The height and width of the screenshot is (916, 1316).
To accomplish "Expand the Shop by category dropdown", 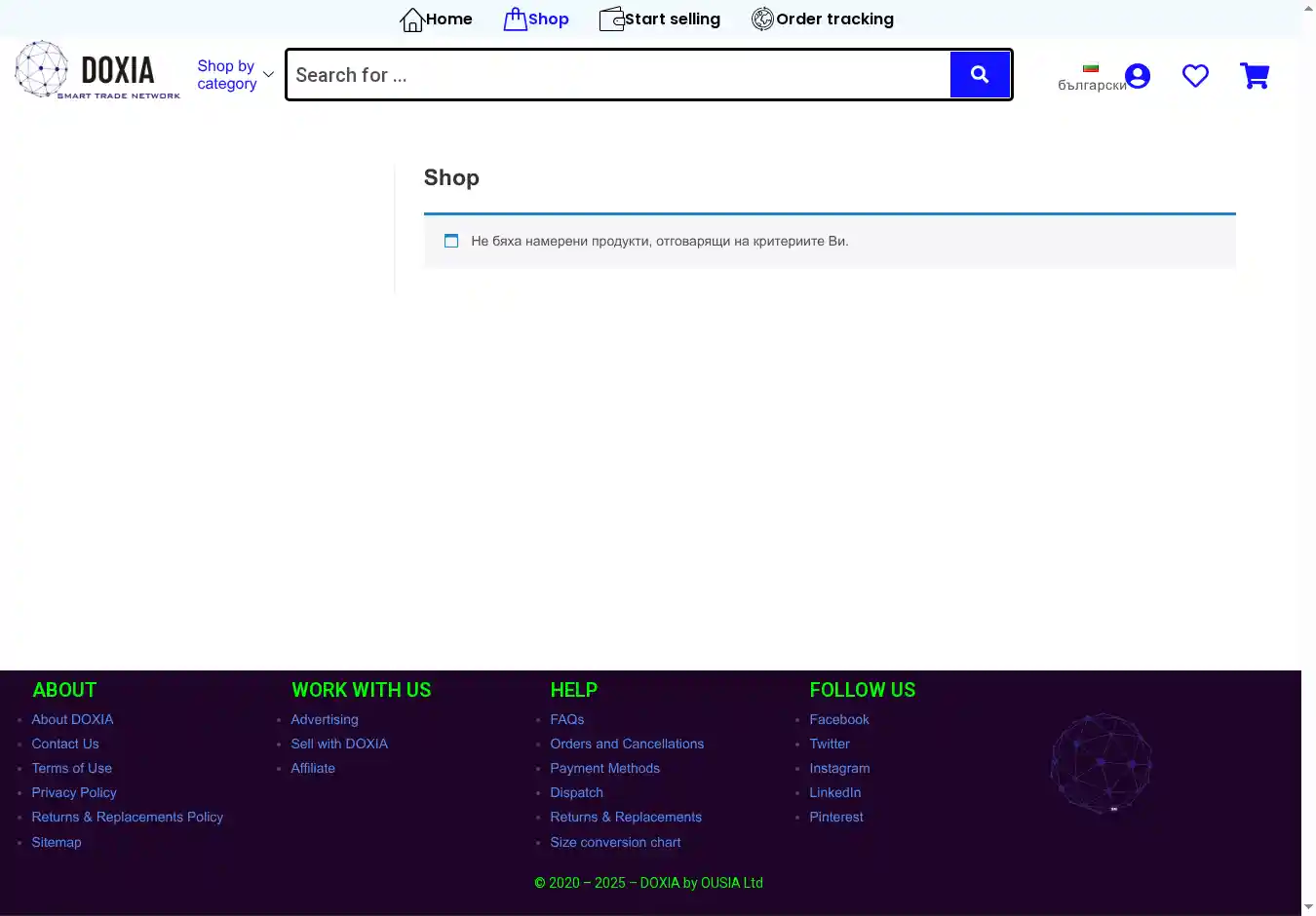I will [x=226, y=75].
